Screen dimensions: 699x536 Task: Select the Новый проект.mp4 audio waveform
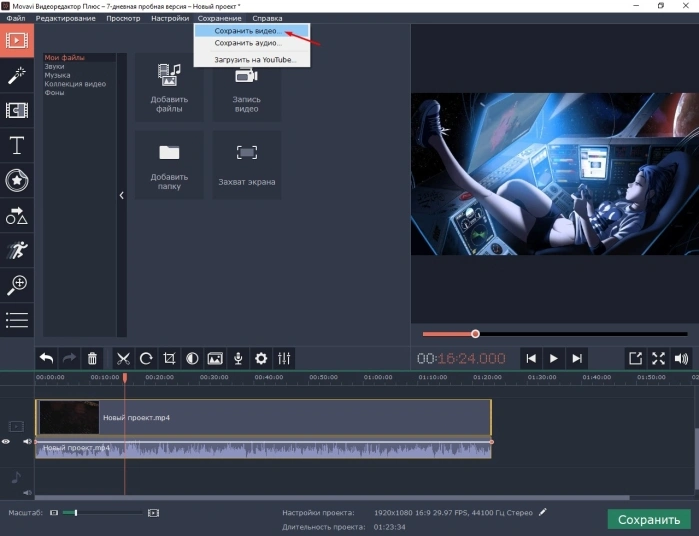click(x=263, y=449)
